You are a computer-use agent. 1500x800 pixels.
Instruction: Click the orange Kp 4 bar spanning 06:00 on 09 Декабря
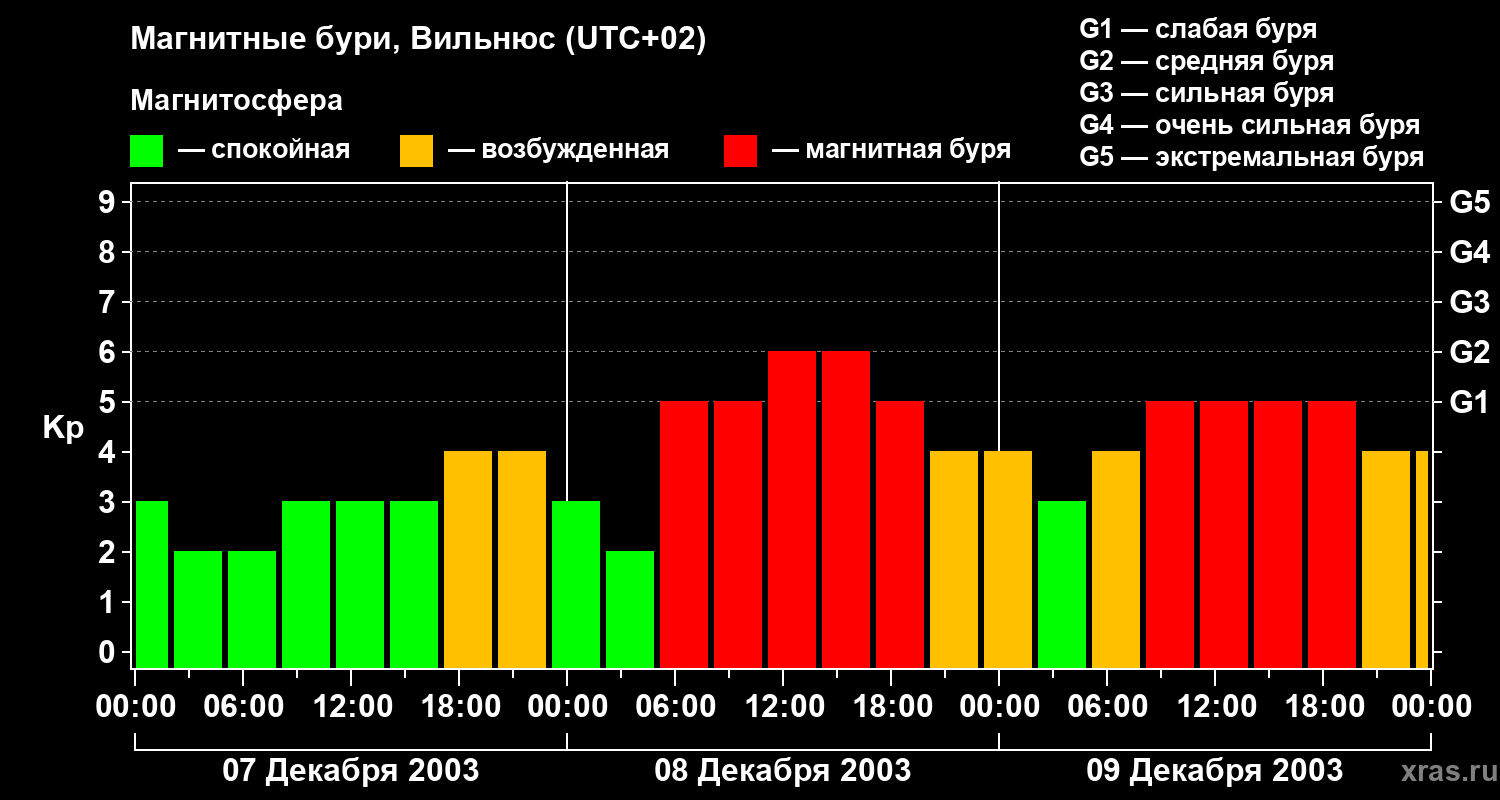point(1116,559)
